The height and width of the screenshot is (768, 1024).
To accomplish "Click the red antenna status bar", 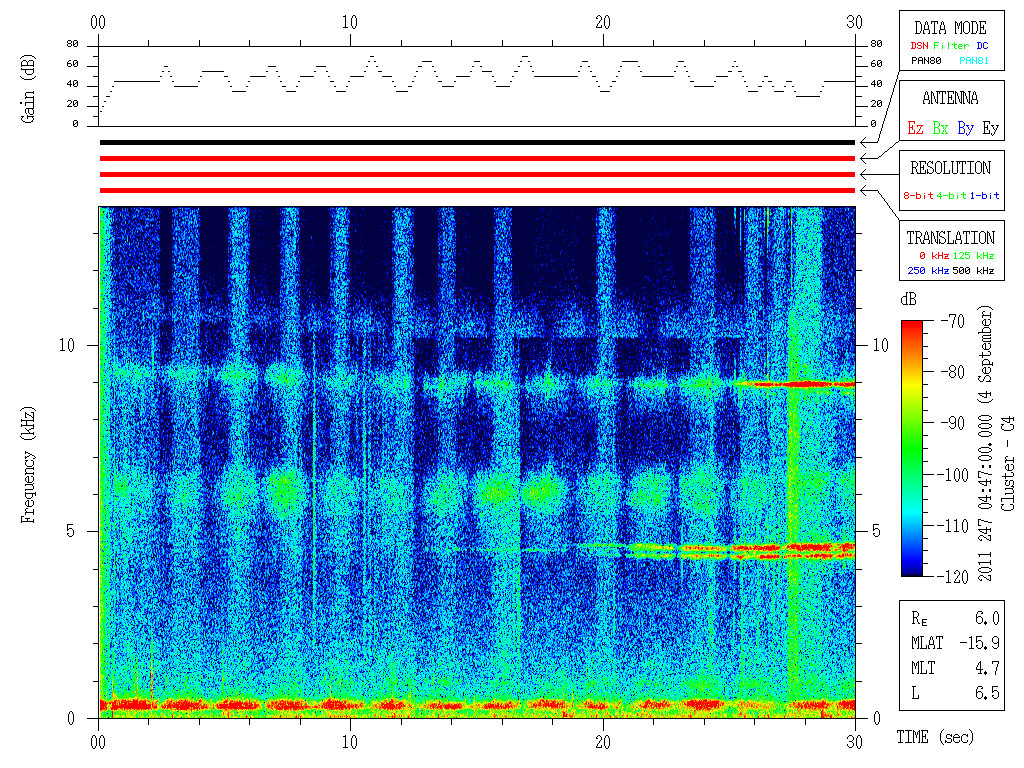I will pos(477,158).
